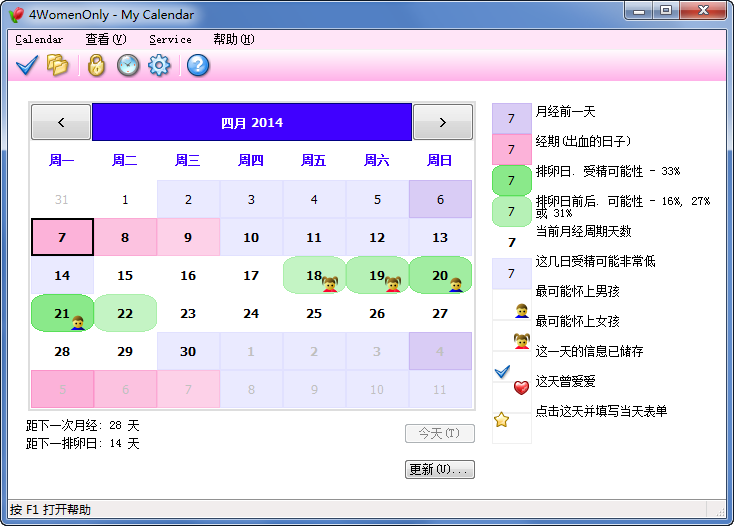Select April 30 in the calendar
This screenshot has width=734, height=526.
click(x=188, y=351)
